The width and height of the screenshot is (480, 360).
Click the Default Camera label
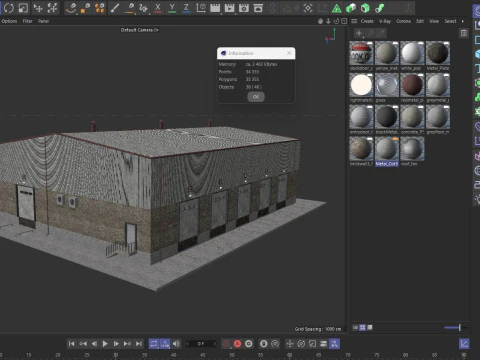137,30
